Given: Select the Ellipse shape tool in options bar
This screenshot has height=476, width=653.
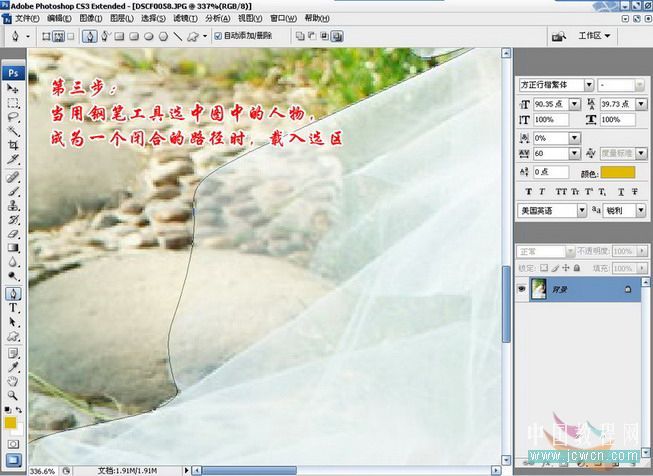Looking at the screenshot, I should [x=147, y=36].
